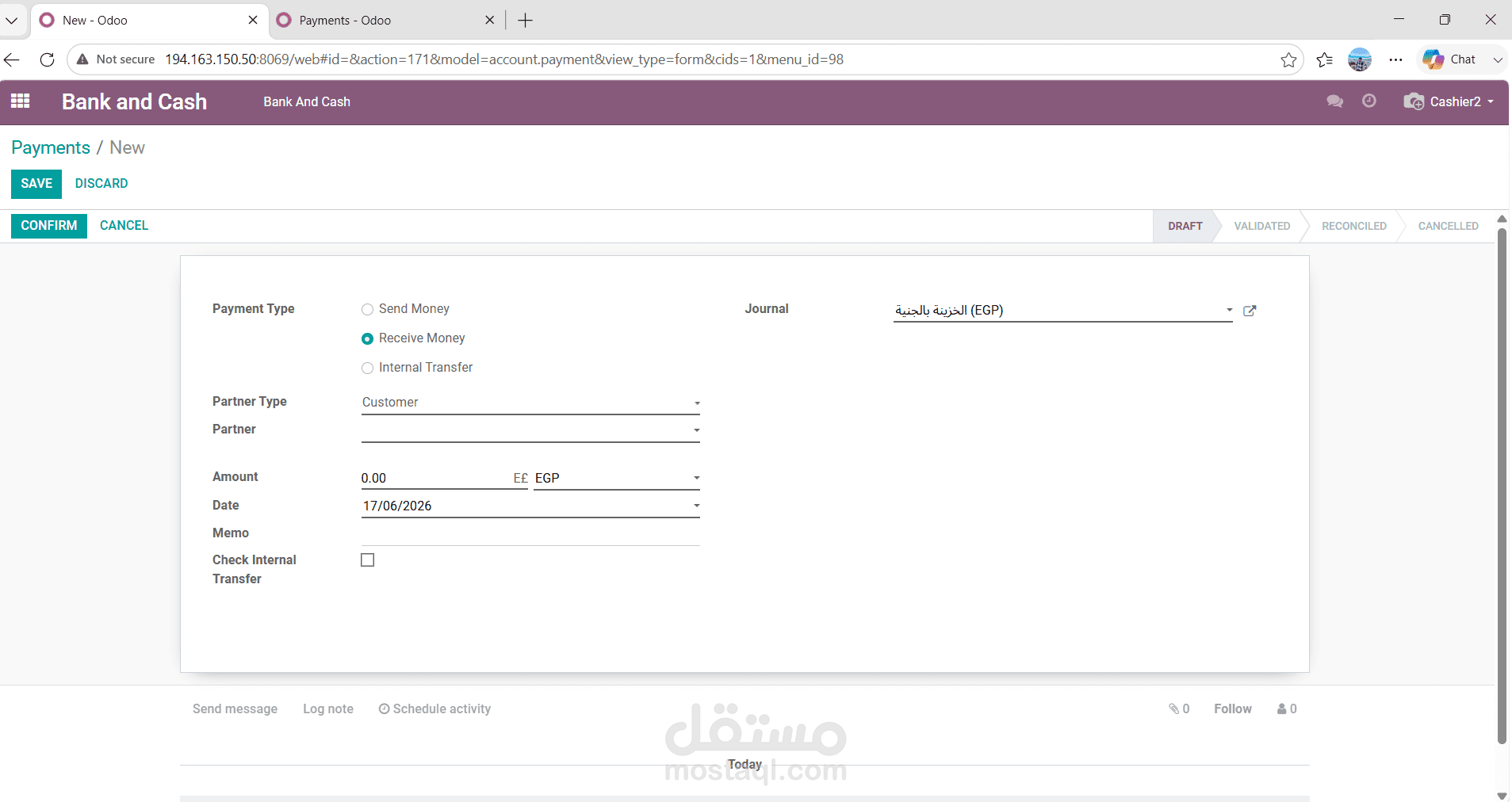This screenshot has width=1512, height=802.
Task: Select the Internal Transfer radio option
Action: coord(367,368)
